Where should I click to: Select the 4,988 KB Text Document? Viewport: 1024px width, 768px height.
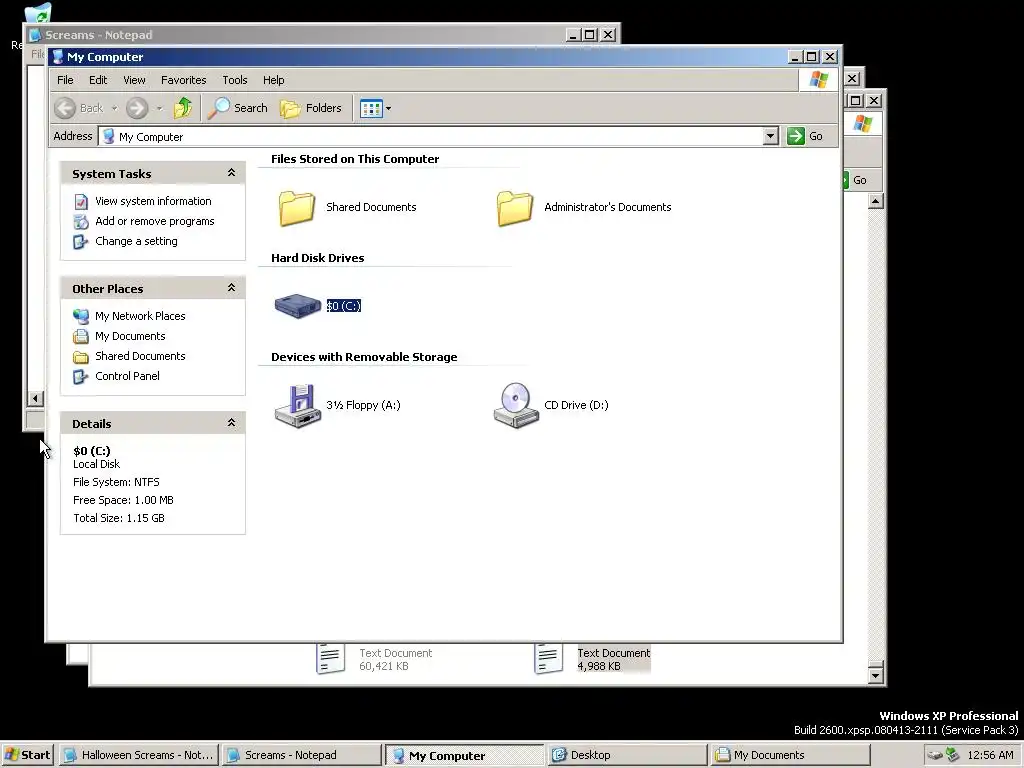click(x=592, y=659)
